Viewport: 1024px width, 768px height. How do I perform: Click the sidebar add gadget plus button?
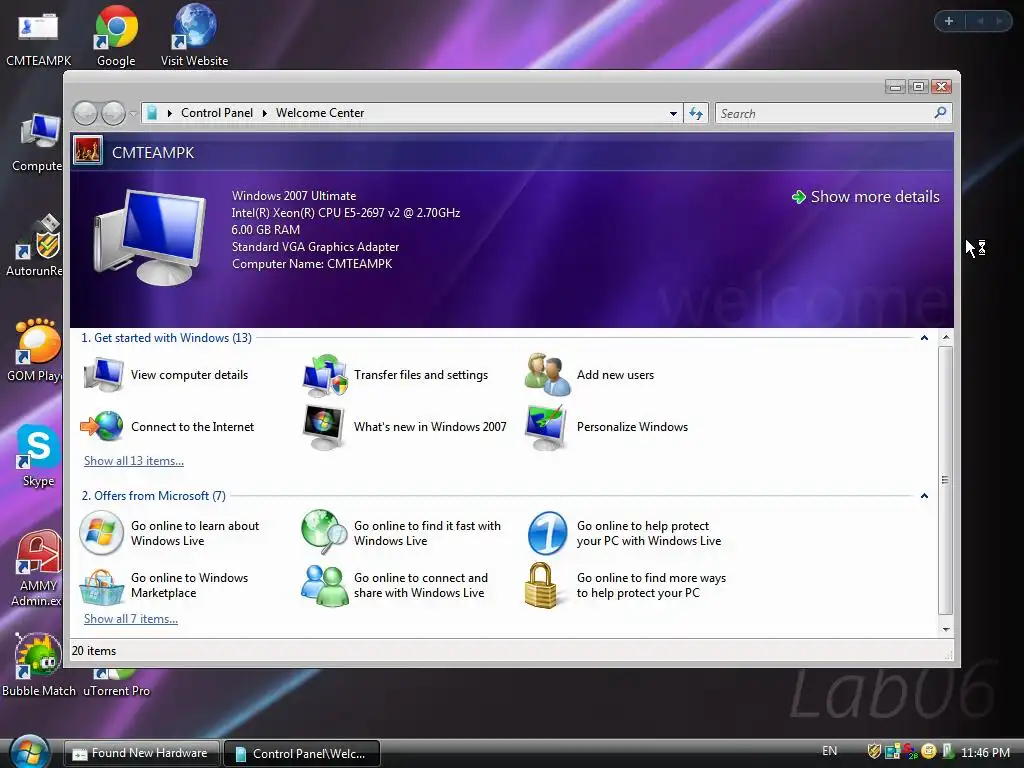click(949, 21)
